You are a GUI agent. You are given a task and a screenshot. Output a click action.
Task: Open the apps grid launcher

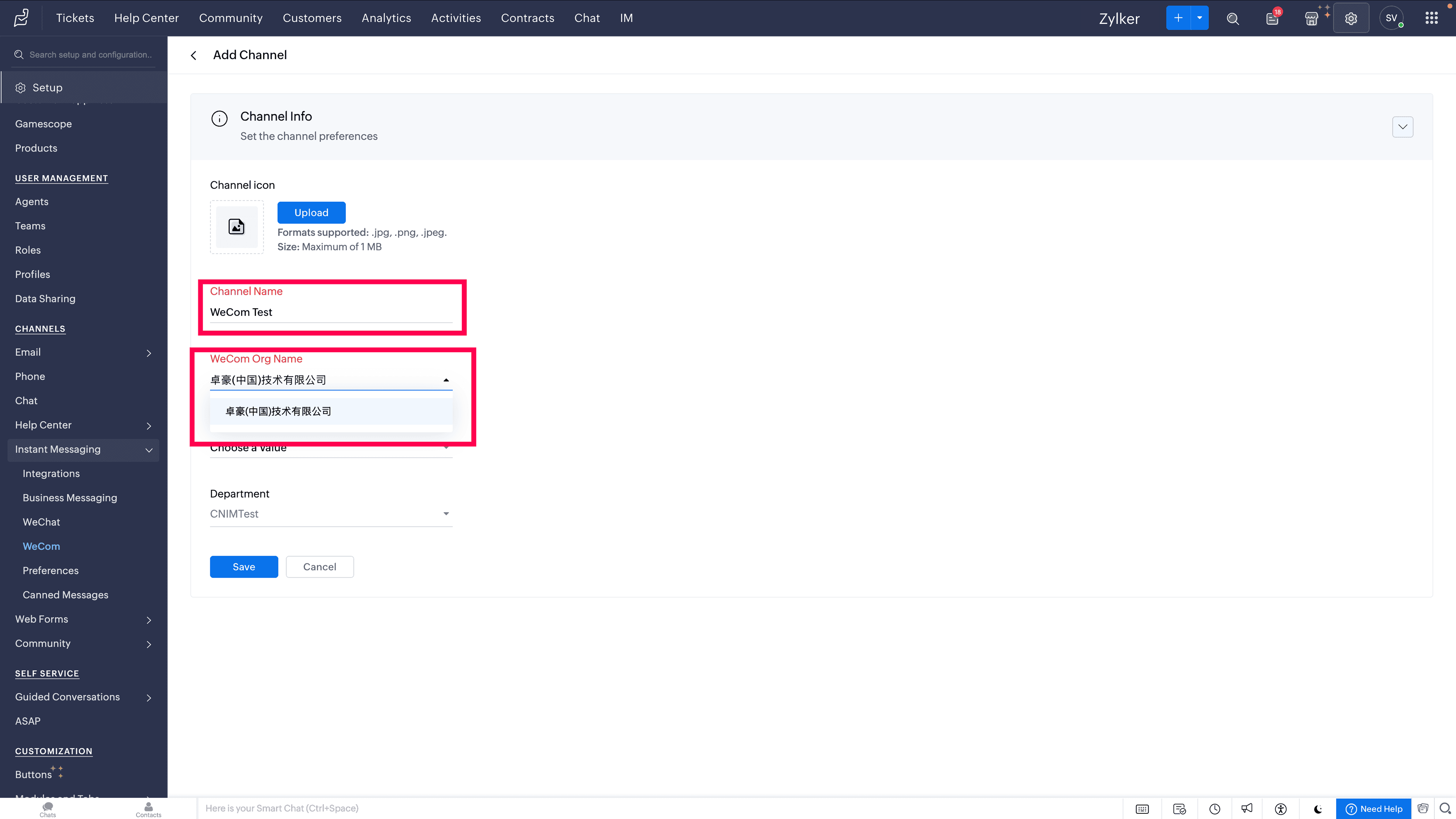click(1431, 18)
